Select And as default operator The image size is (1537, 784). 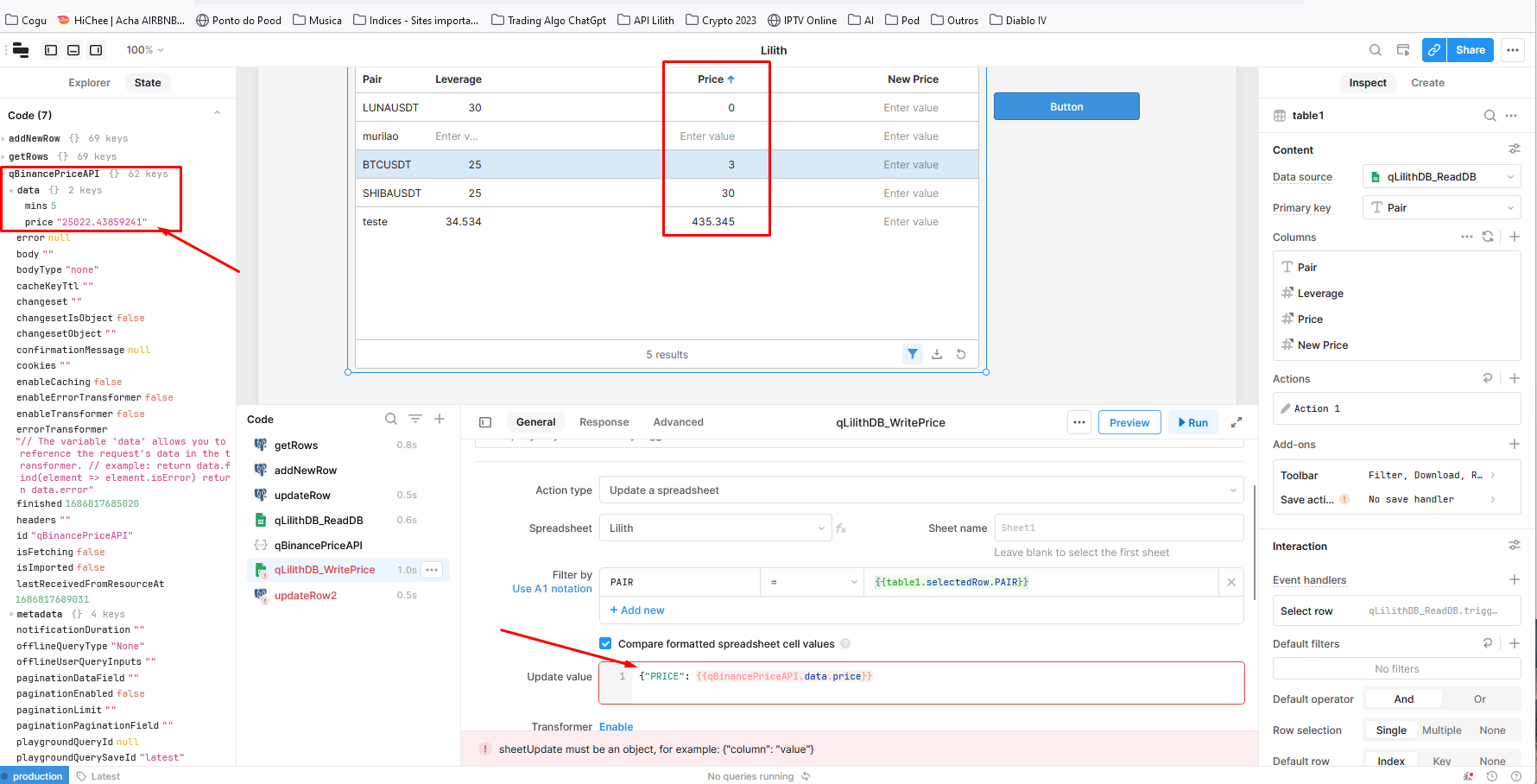1404,699
